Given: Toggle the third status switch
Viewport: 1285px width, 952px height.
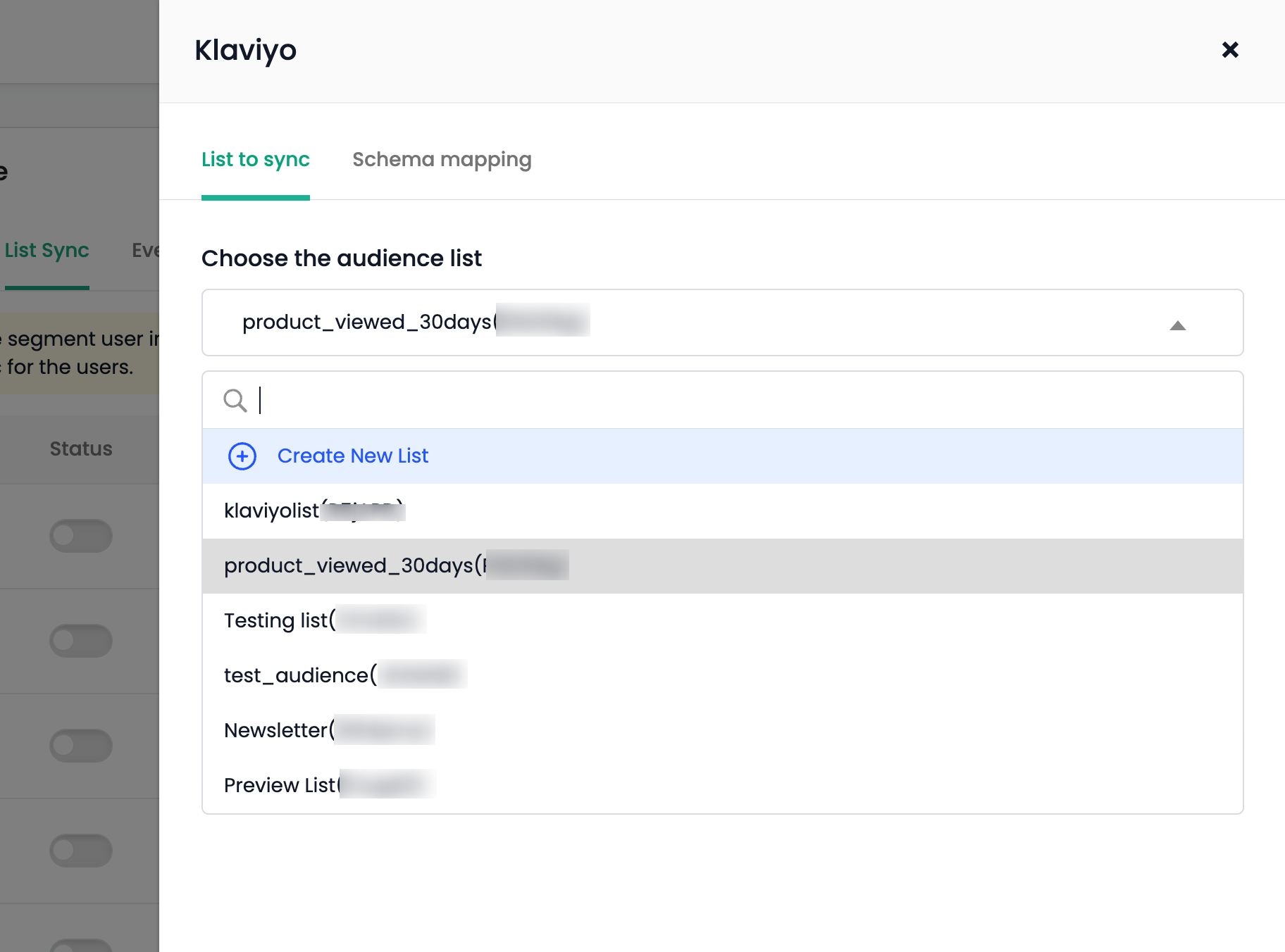Looking at the screenshot, I should click(x=81, y=746).
